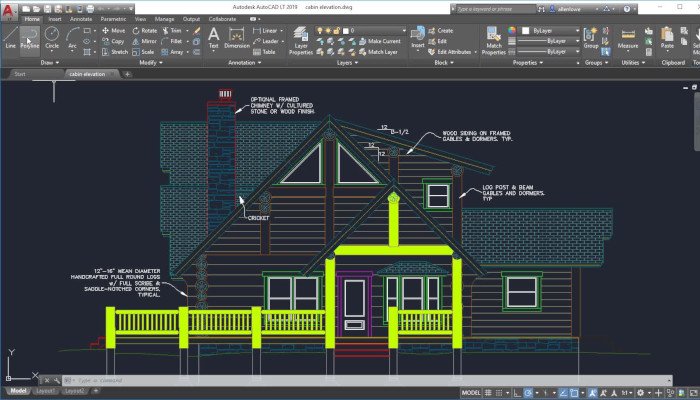Click Match Properties

(494, 40)
